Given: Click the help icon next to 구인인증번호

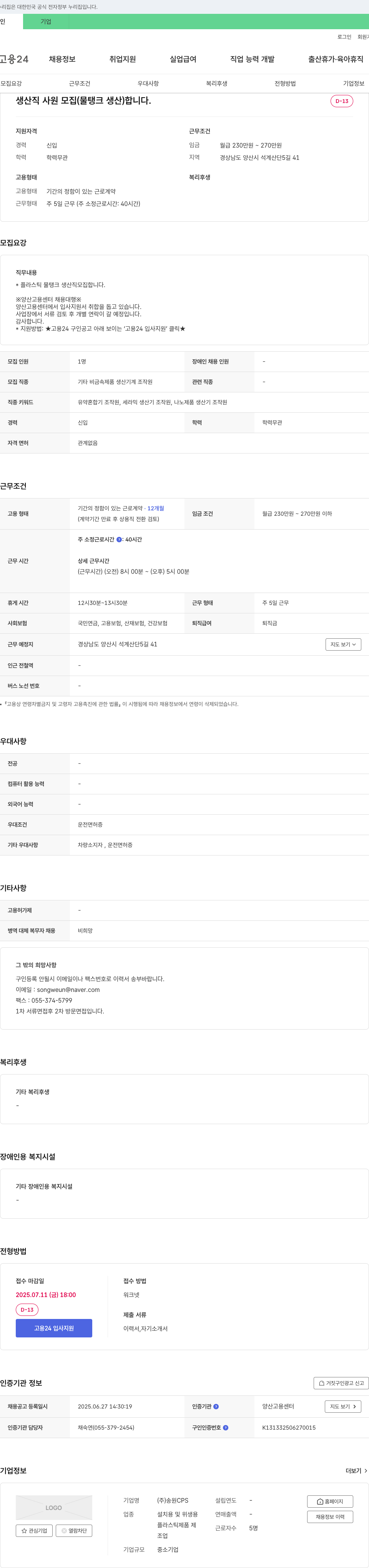Looking at the screenshot, I should click(225, 1427).
